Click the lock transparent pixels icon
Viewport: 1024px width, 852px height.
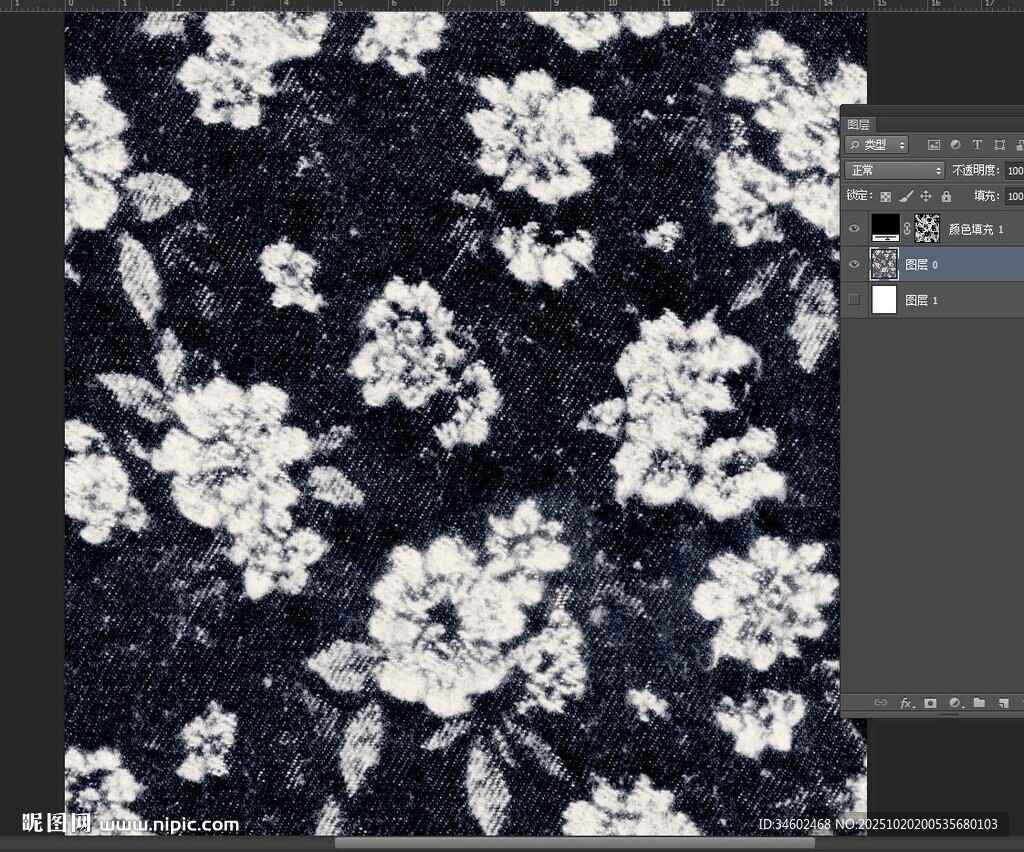[x=885, y=197]
